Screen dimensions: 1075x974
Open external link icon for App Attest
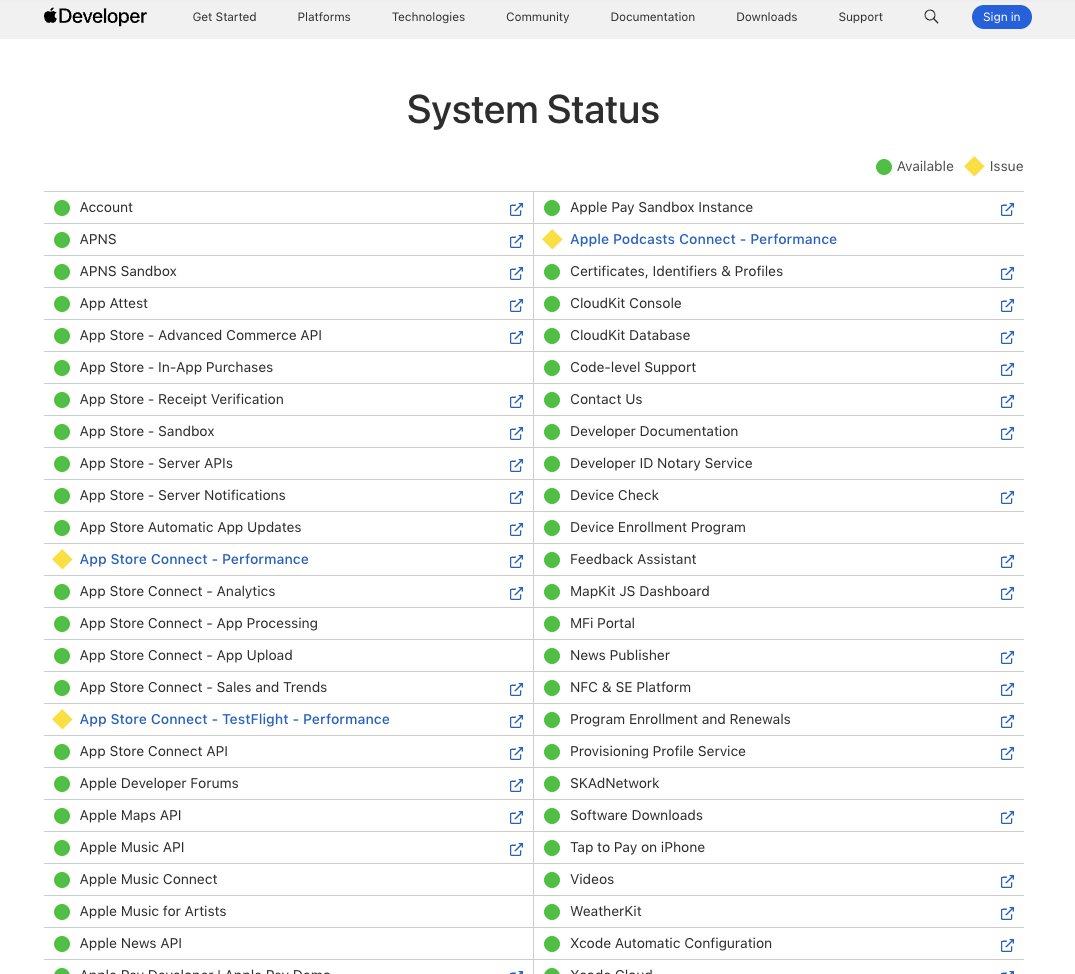click(516, 305)
